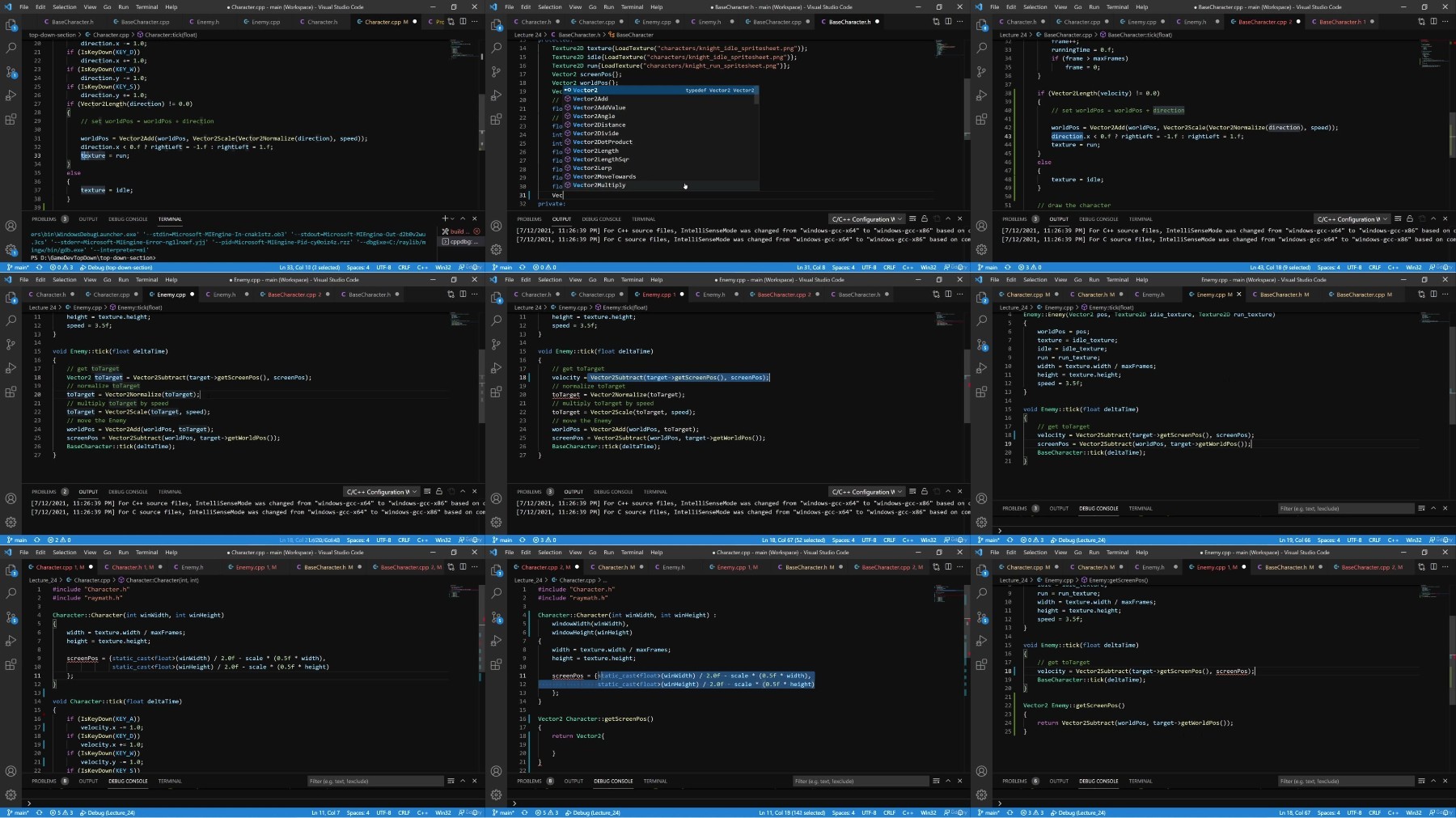Open Explorer in the top-left Character.cpp window
The image size is (1456, 818).
click(x=11, y=25)
